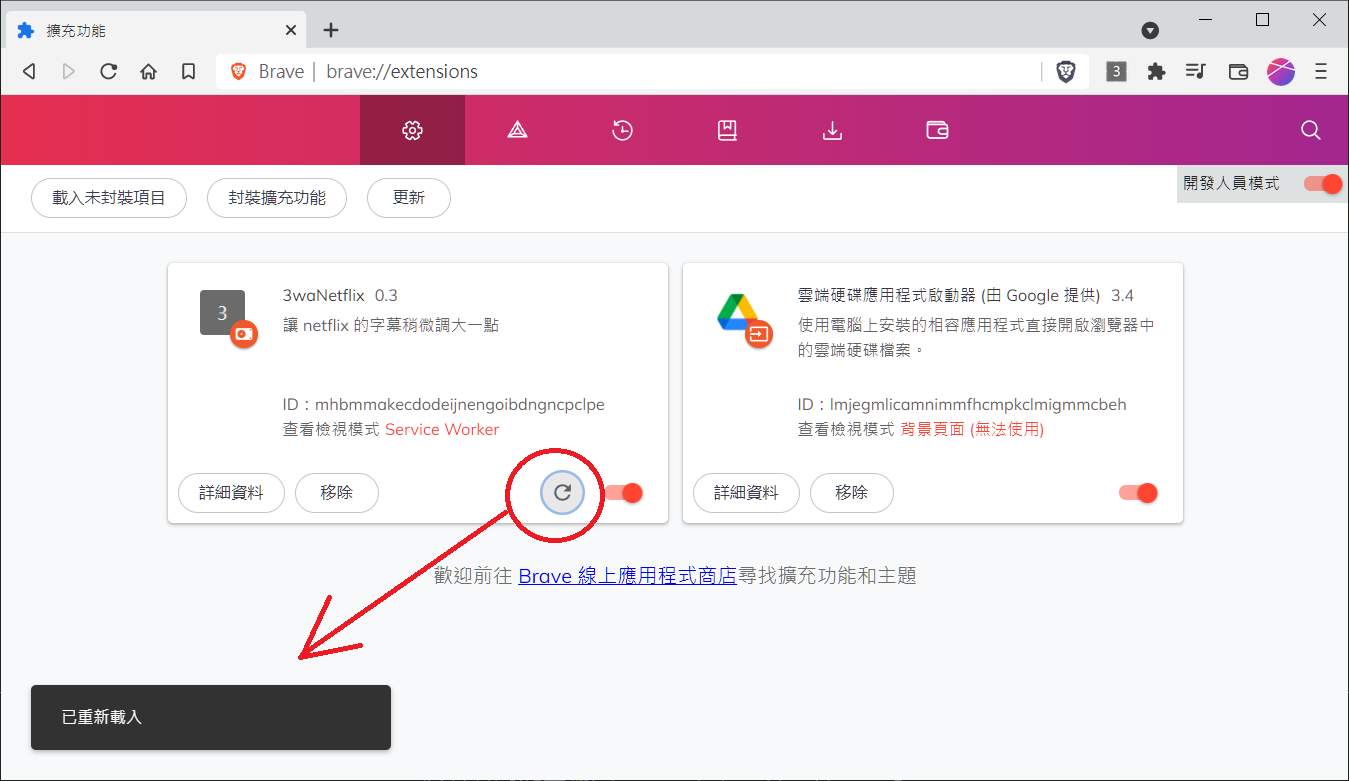
Task: Open the home page icon
Action: 149,72
